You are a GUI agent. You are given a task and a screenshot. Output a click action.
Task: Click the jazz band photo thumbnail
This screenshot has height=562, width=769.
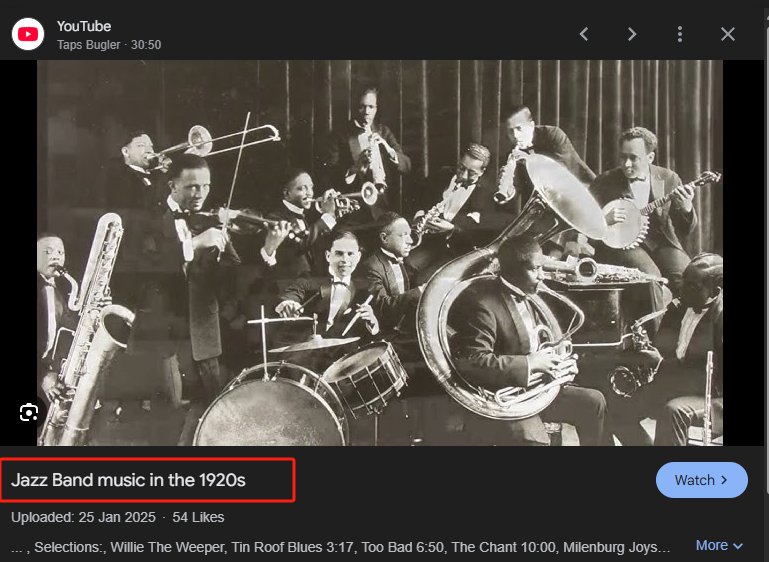[380, 252]
